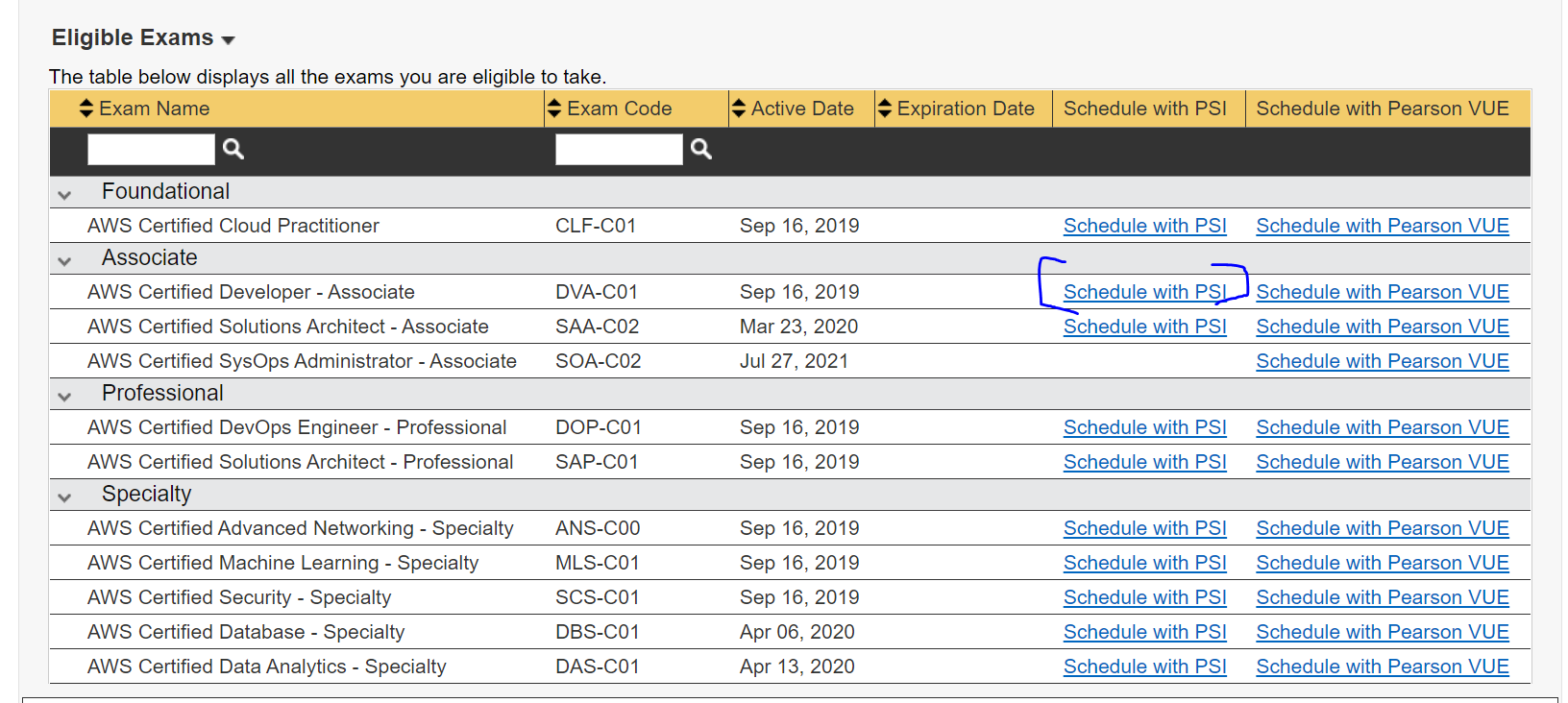This screenshot has width=1568, height=703.
Task: Collapse the Associate group chevron
Action: (64, 261)
